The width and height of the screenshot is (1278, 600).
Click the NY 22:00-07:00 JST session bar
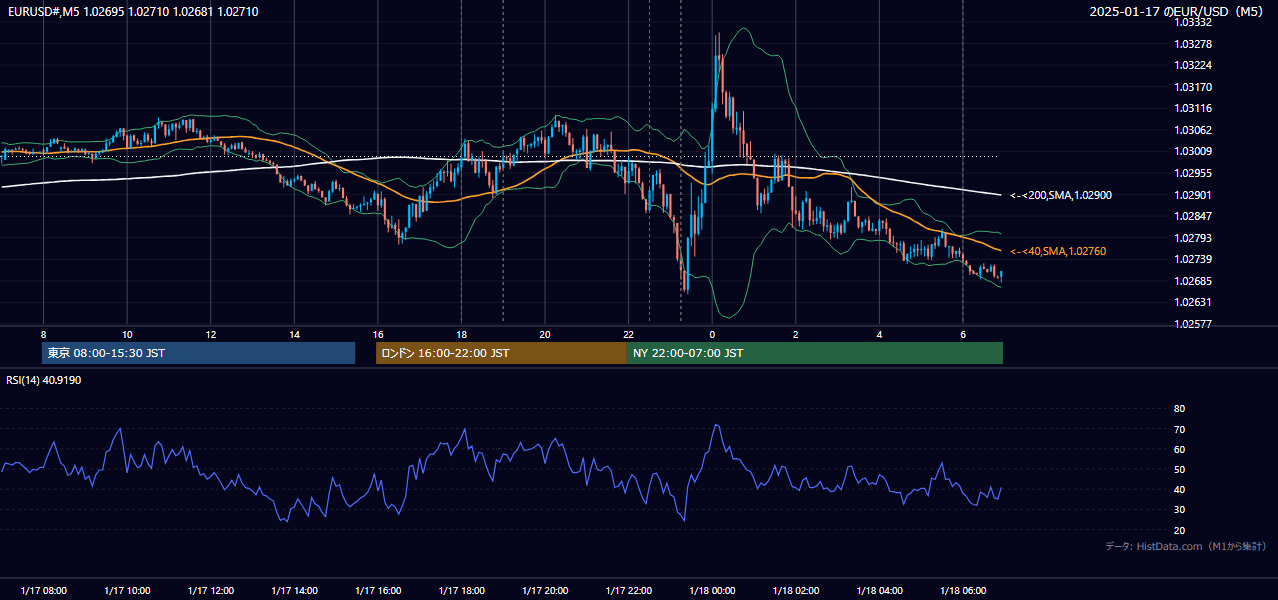pos(815,353)
